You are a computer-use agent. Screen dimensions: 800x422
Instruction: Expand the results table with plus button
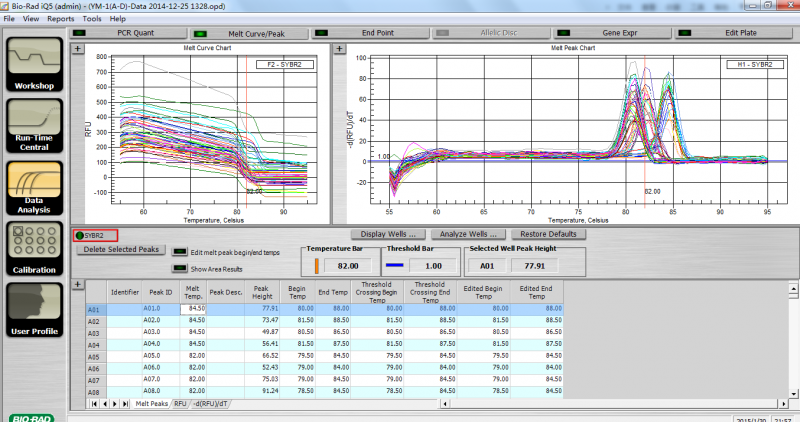(x=77, y=285)
